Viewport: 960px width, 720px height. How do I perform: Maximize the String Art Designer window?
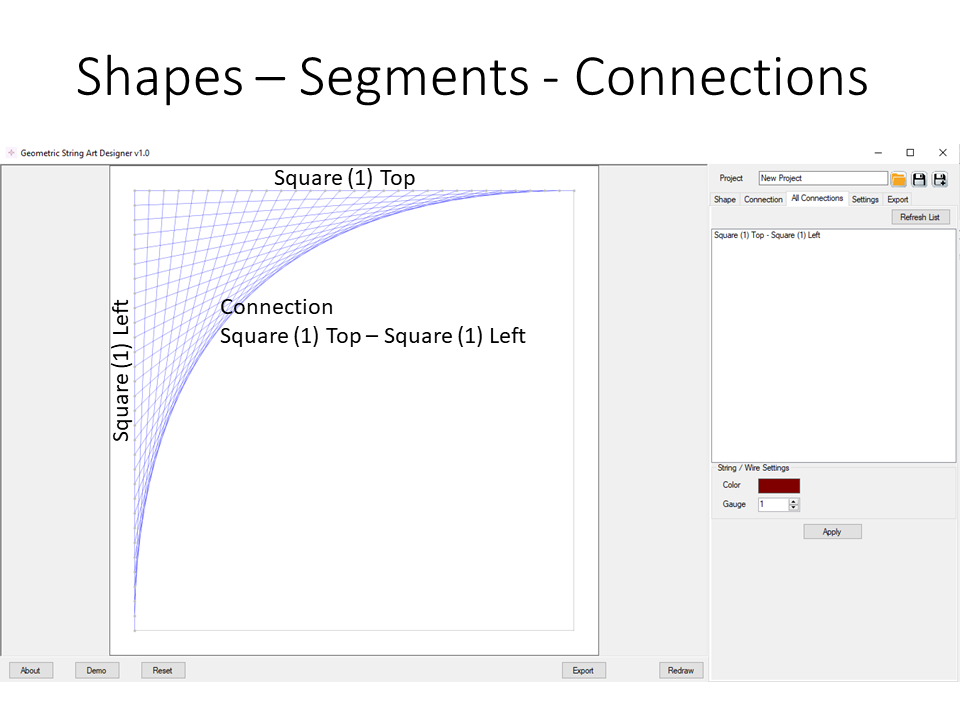coord(910,153)
